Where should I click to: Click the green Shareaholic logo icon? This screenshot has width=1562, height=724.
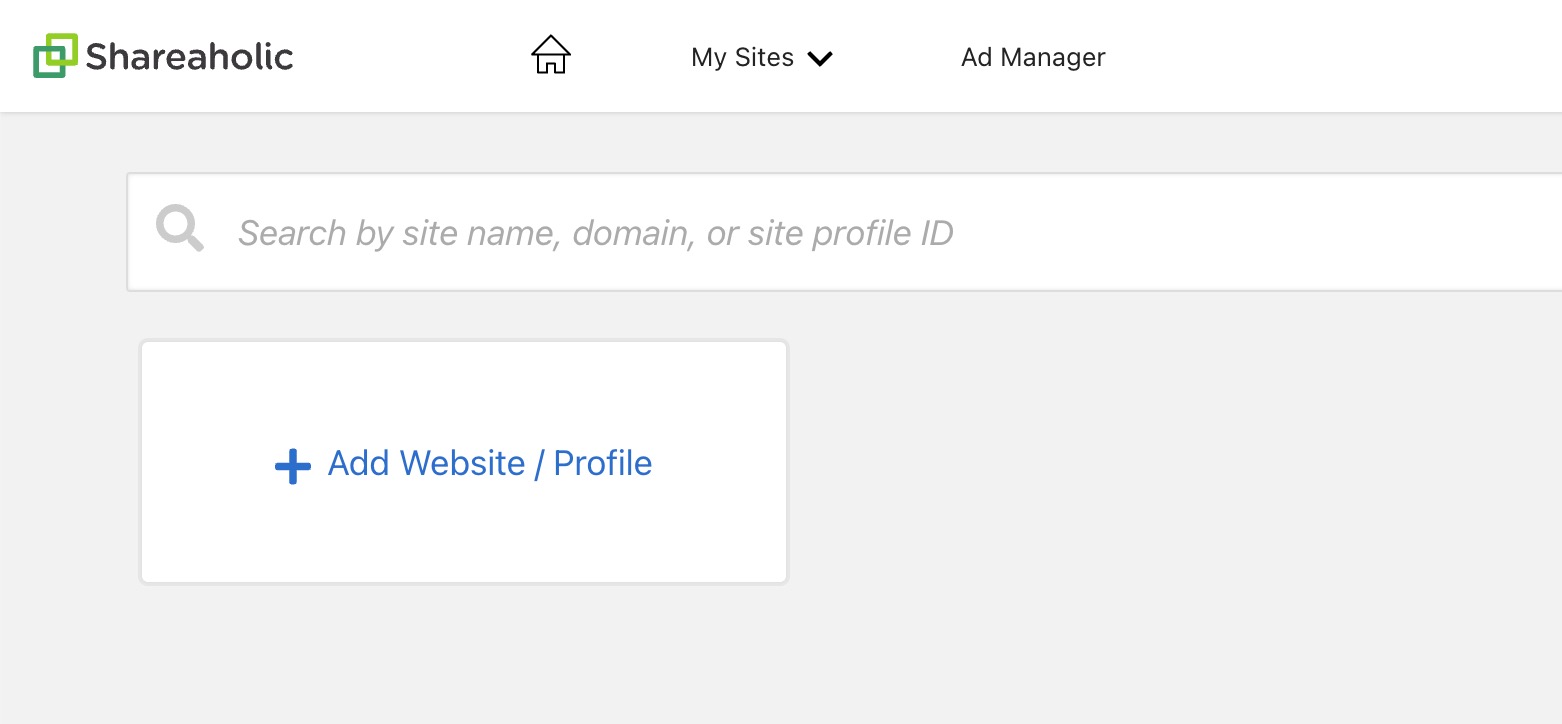[x=55, y=56]
